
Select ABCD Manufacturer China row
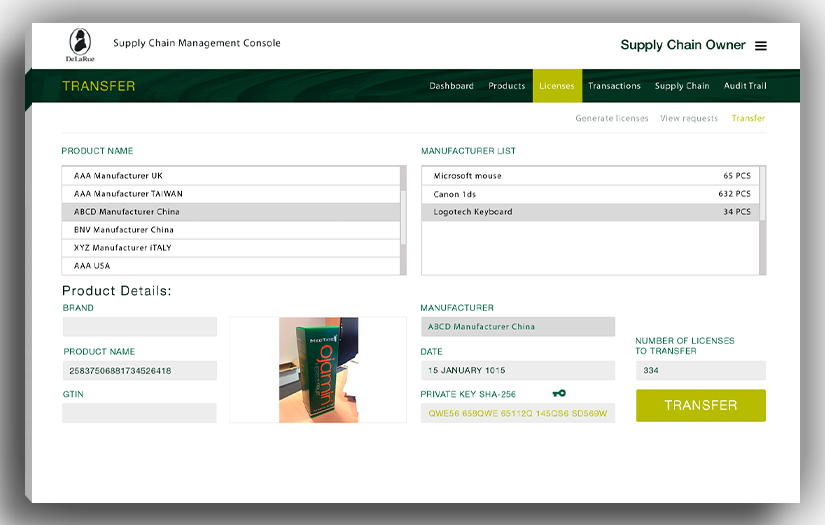tap(231, 211)
